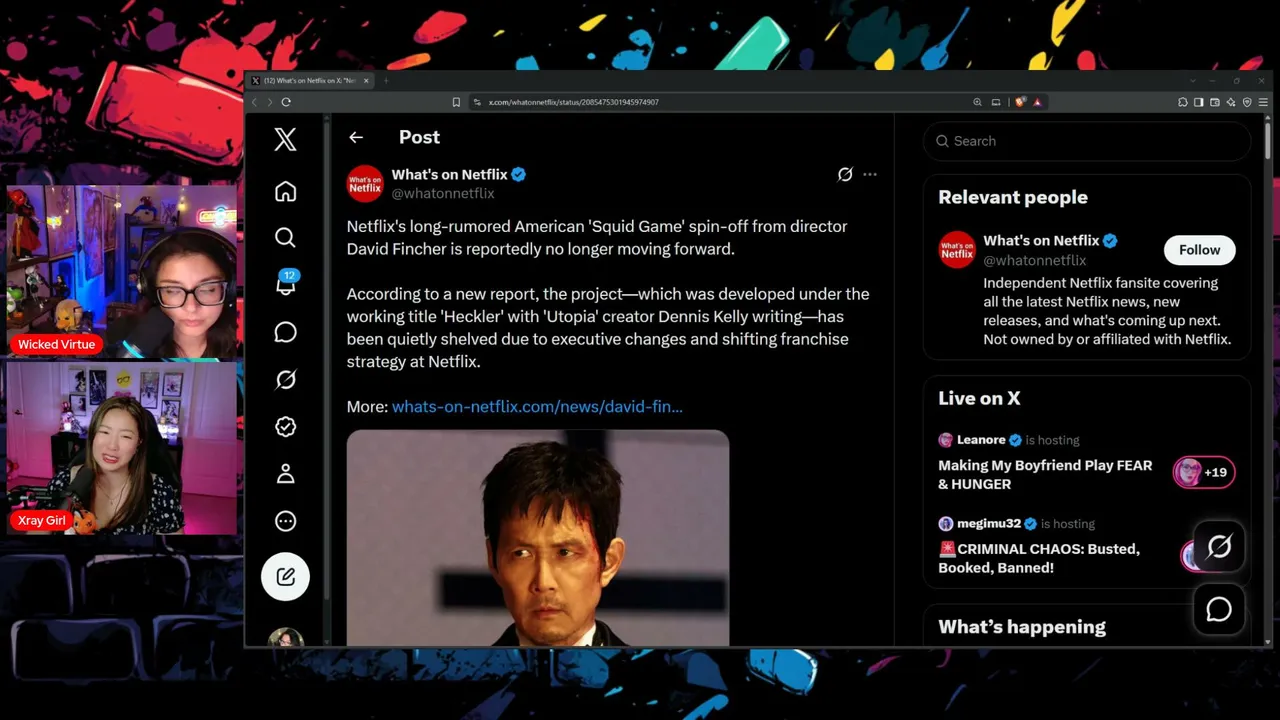Open the Explore search icon in sidebar
This screenshot has width=1280, height=720.
(x=285, y=237)
